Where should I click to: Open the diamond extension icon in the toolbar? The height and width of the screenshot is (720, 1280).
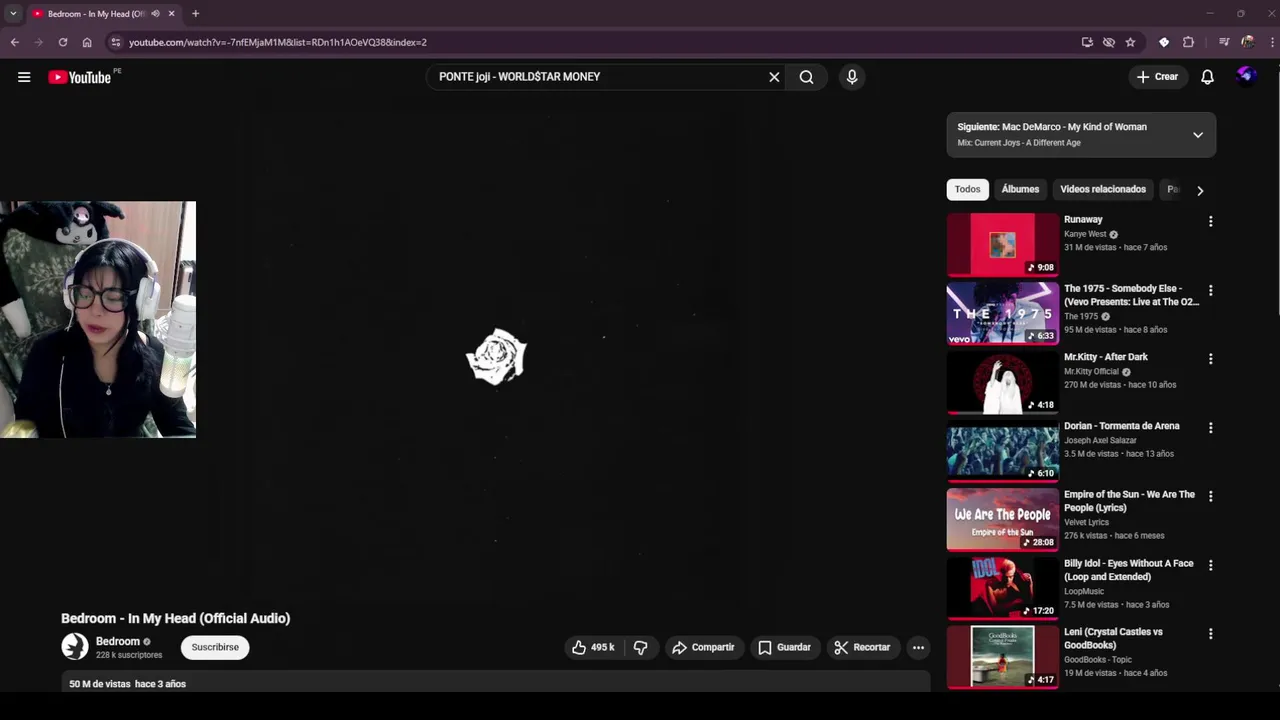[1164, 42]
